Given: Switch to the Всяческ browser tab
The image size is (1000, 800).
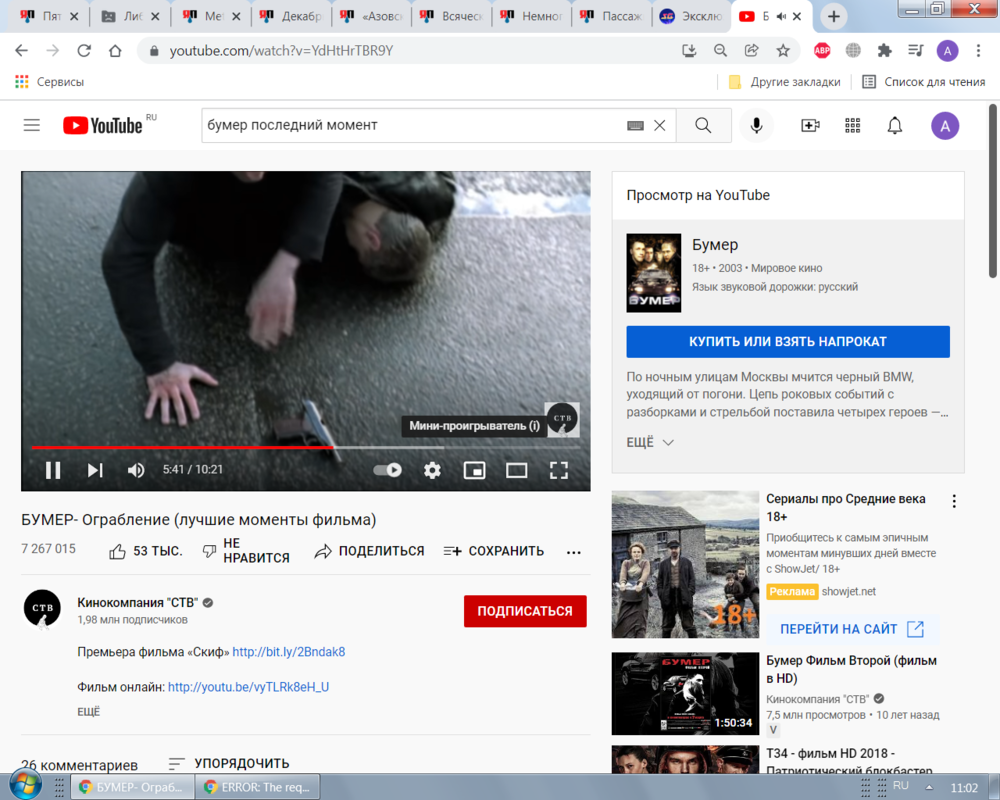Looking at the screenshot, I should point(452,17).
